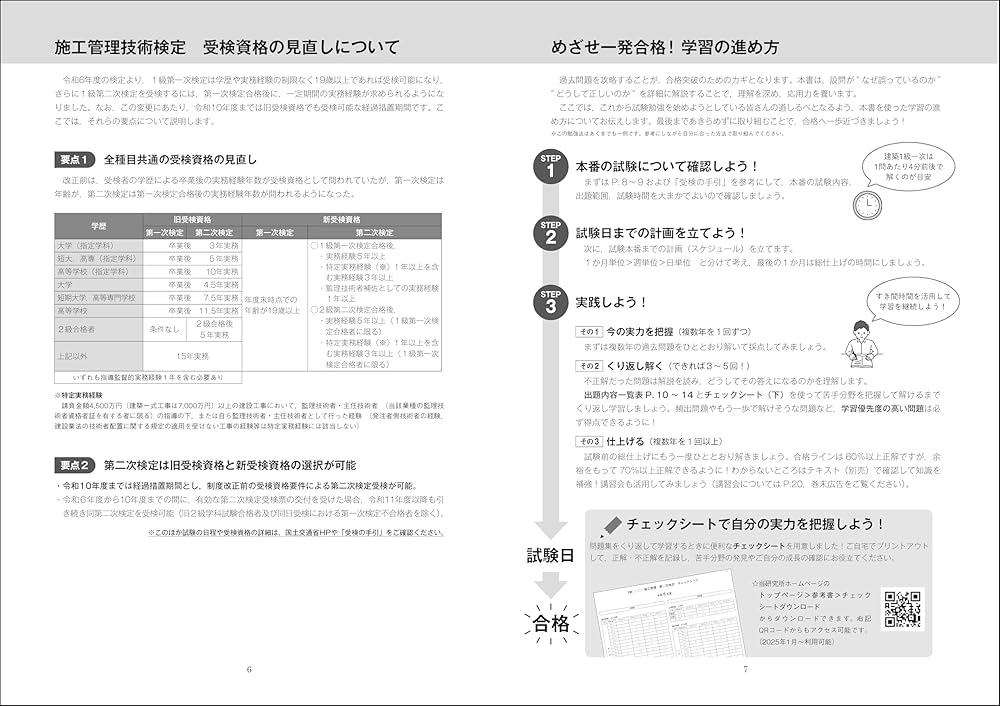Viewport: 1000px width, 706px height.
Task: Click underlined note about 国土交通省HP
Action: pos(296,532)
